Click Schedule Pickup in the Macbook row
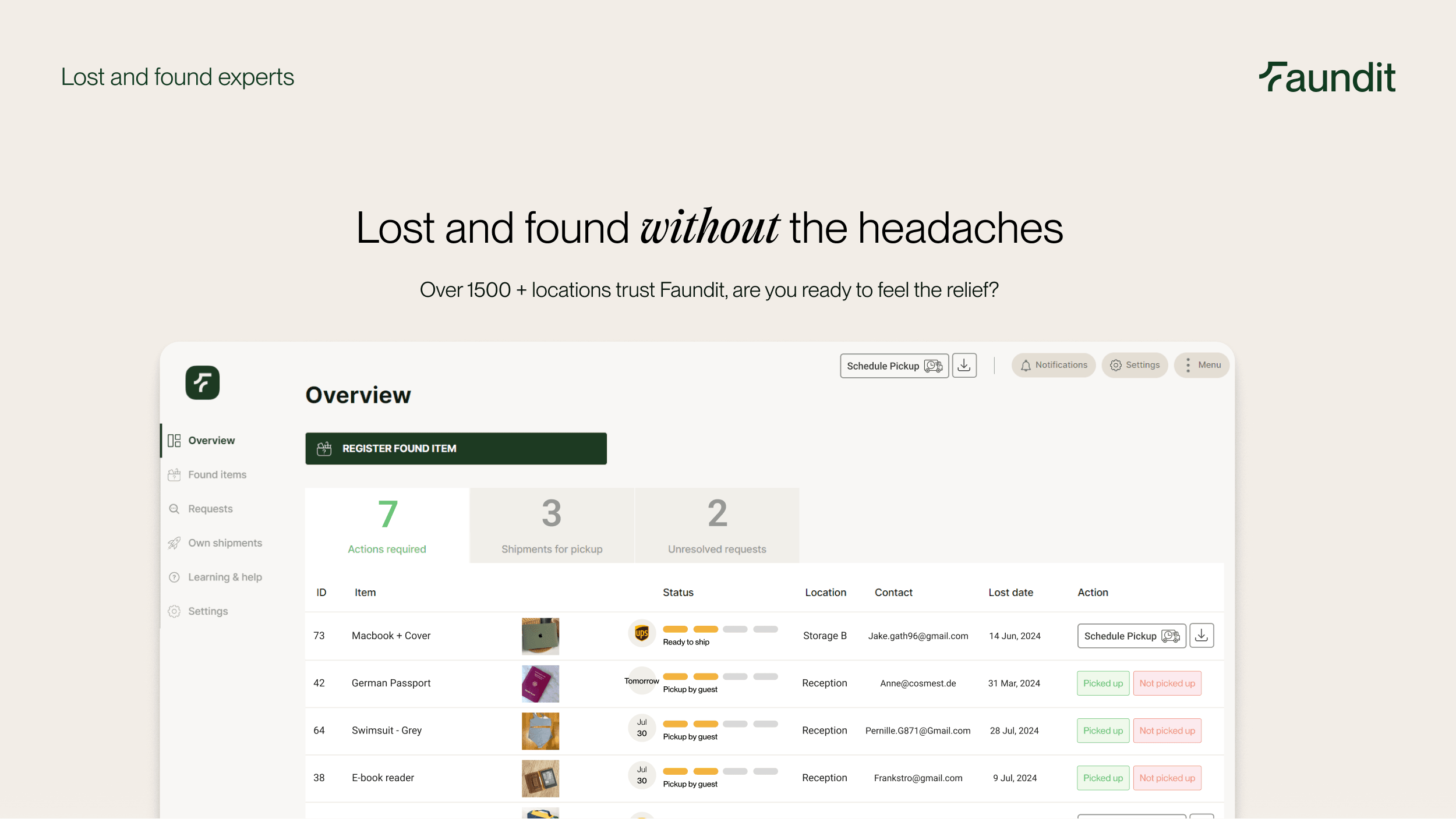Screen dimensions: 1456x819 [x=1130, y=636]
